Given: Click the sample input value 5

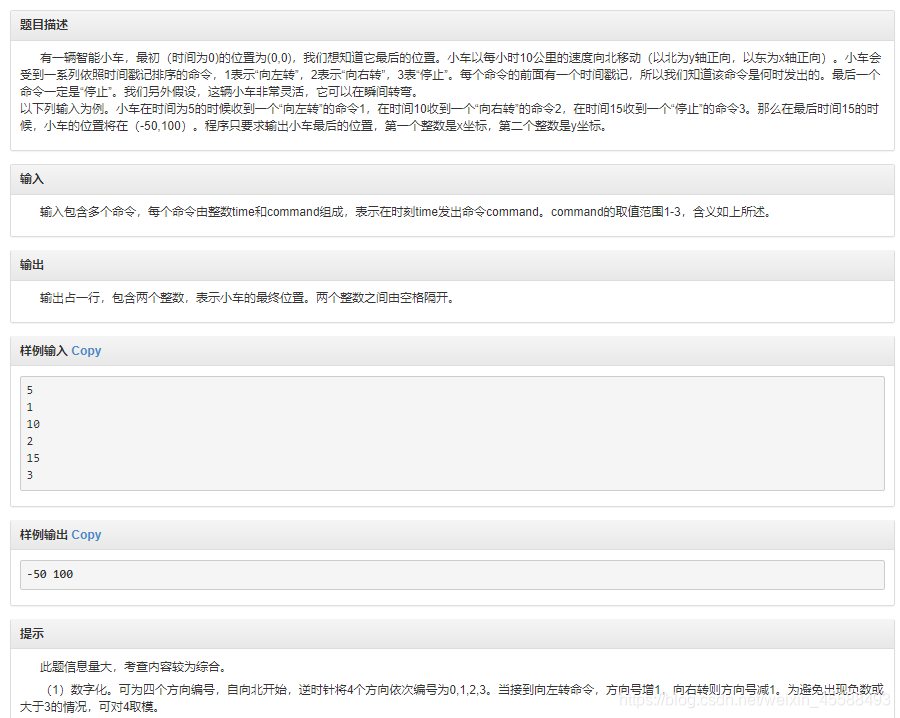Looking at the screenshot, I should point(30,390).
